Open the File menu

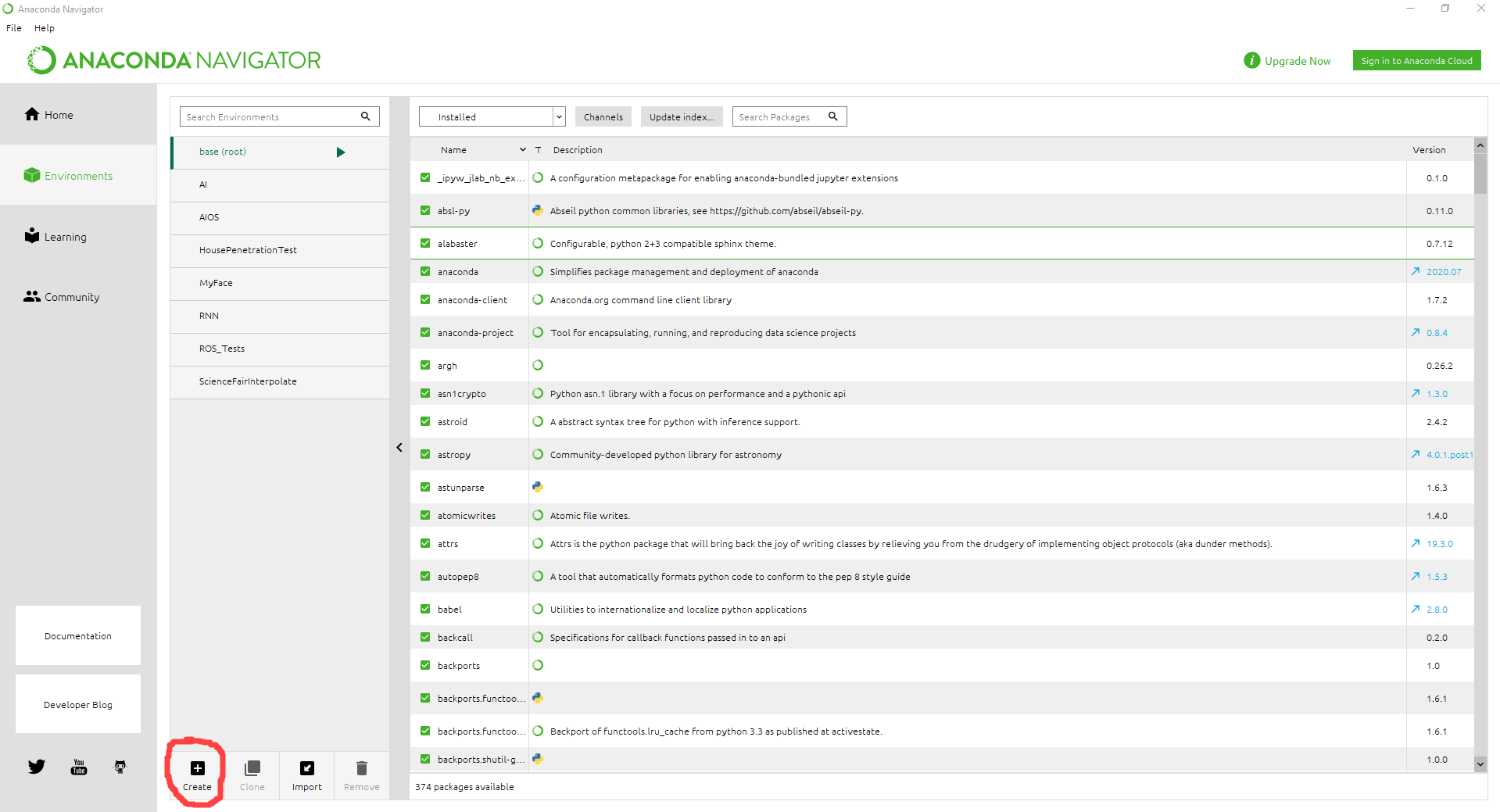13,27
